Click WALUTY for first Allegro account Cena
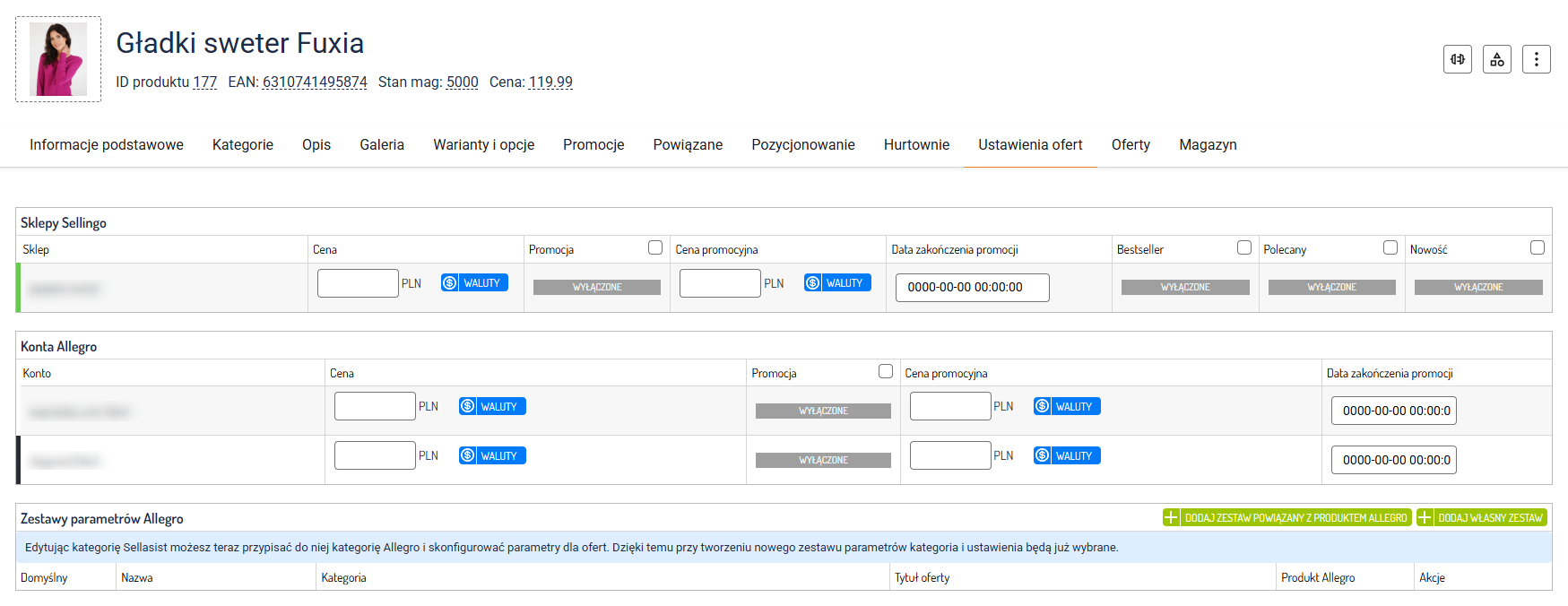 492,407
